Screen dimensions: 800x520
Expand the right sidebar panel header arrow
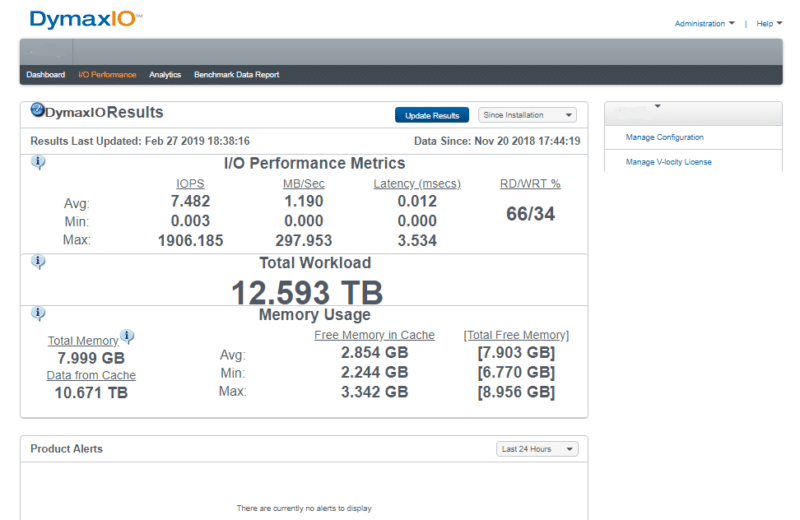(x=658, y=106)
